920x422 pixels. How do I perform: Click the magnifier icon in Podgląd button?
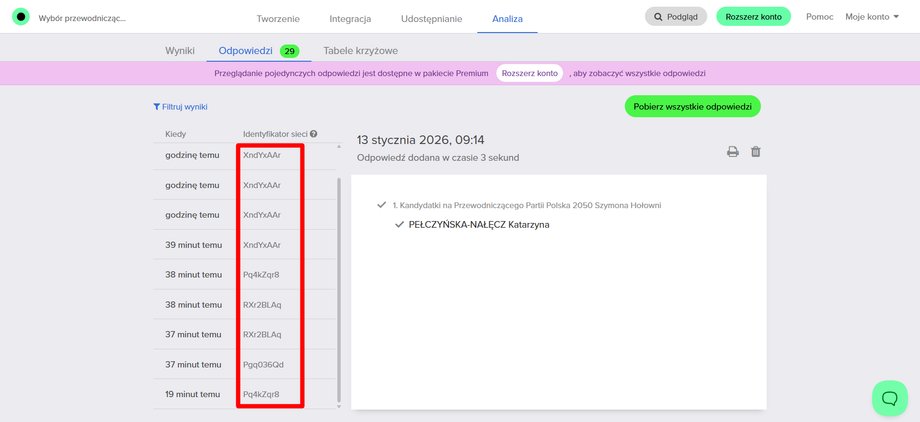pyautogui.click(x=658, y=17)
